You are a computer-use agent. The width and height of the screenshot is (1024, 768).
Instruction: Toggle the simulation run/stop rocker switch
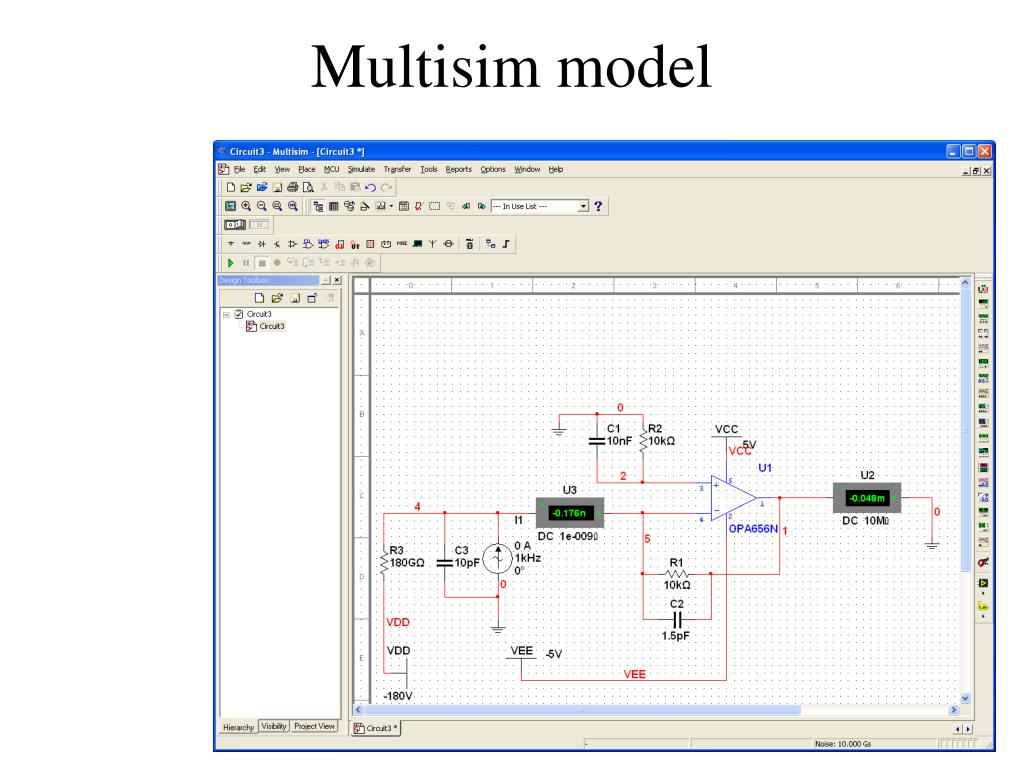pyautogui.click(x=236, y=222)
